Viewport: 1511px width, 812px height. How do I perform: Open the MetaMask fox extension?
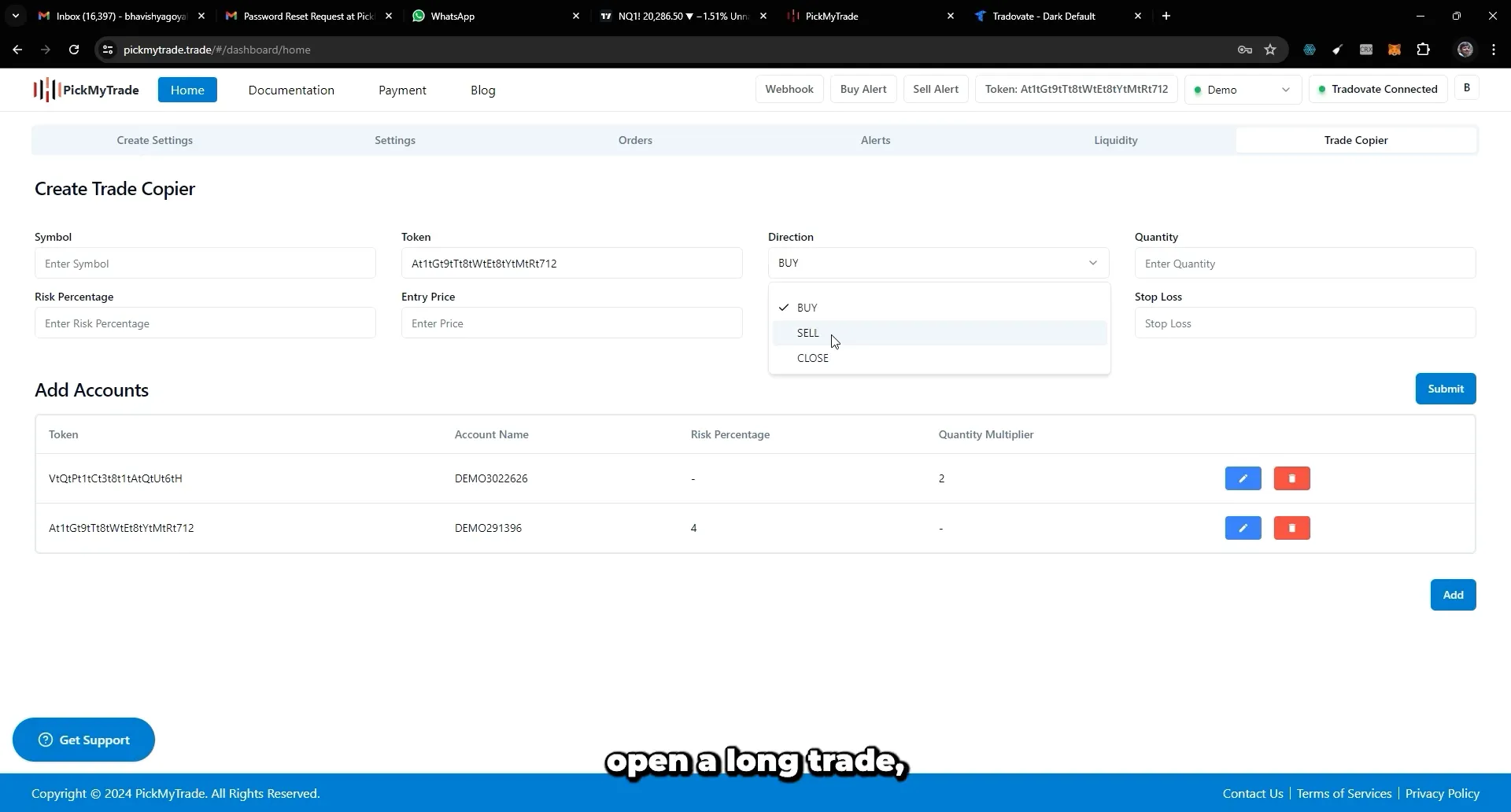(x=1395, y=50)
